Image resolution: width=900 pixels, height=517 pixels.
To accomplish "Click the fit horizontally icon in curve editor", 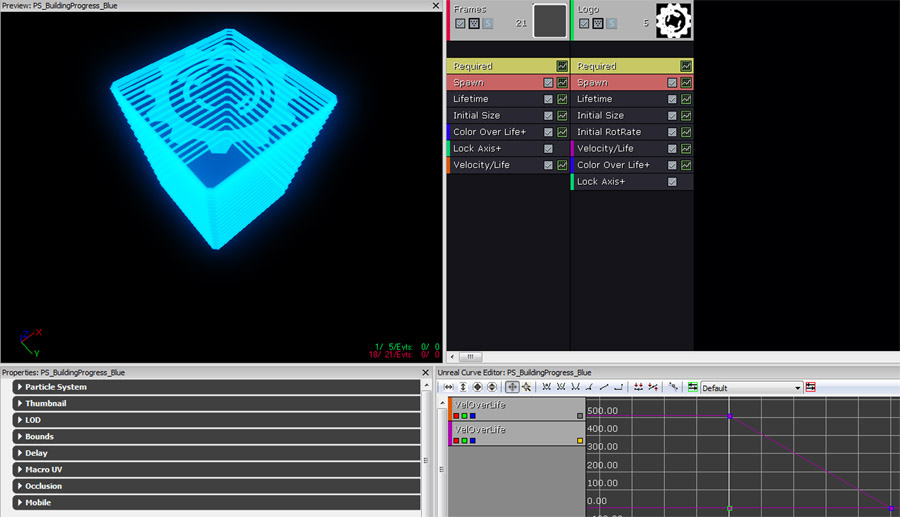I will pos(449,387).
